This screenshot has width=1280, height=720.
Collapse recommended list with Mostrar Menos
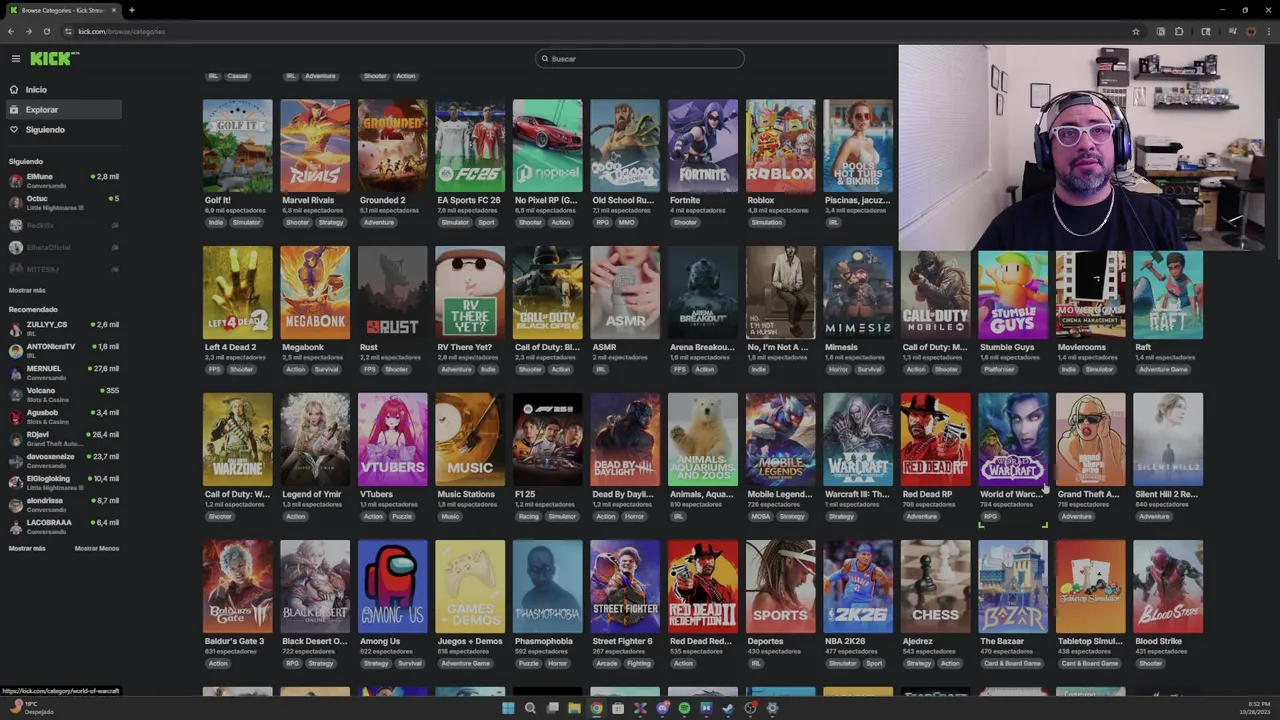(x=96, y=548)
